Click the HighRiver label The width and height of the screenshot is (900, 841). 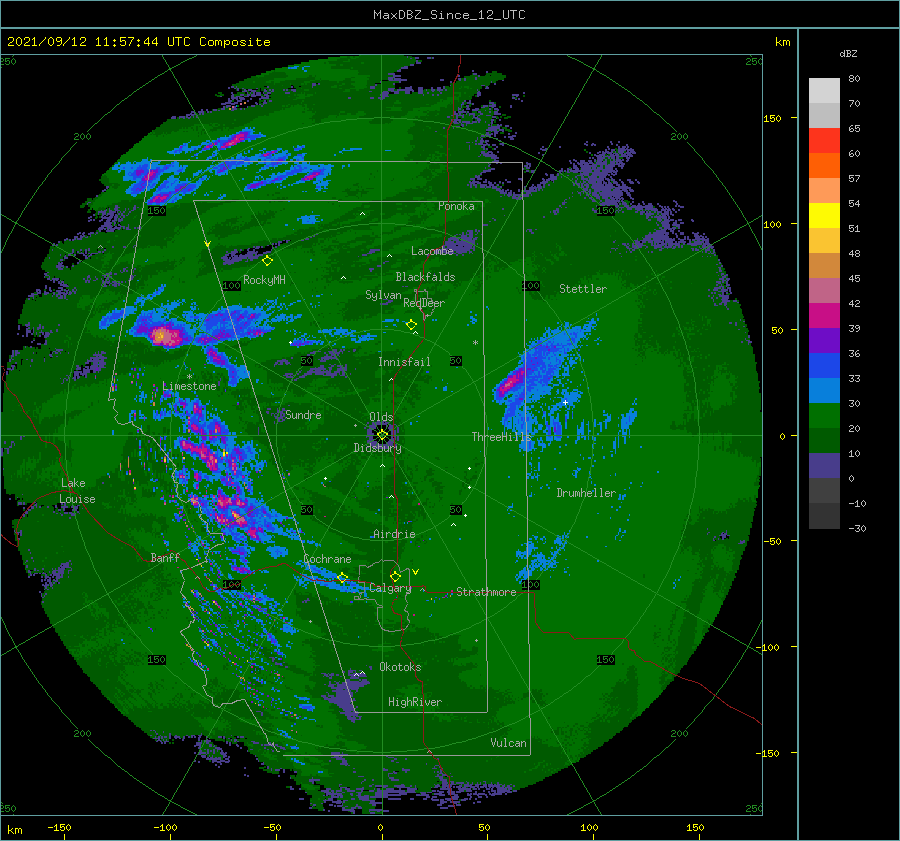click(x=415, y=702)
